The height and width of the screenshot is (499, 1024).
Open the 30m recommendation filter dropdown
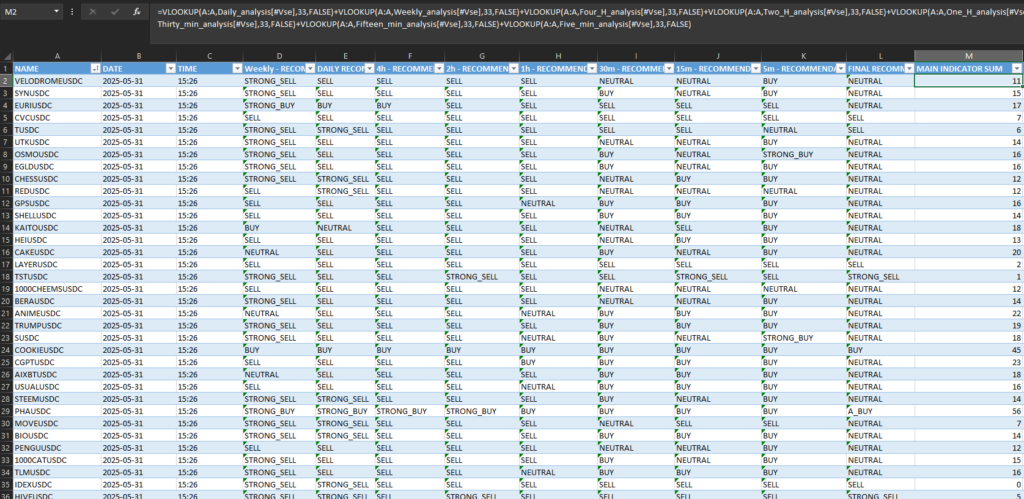669,69
